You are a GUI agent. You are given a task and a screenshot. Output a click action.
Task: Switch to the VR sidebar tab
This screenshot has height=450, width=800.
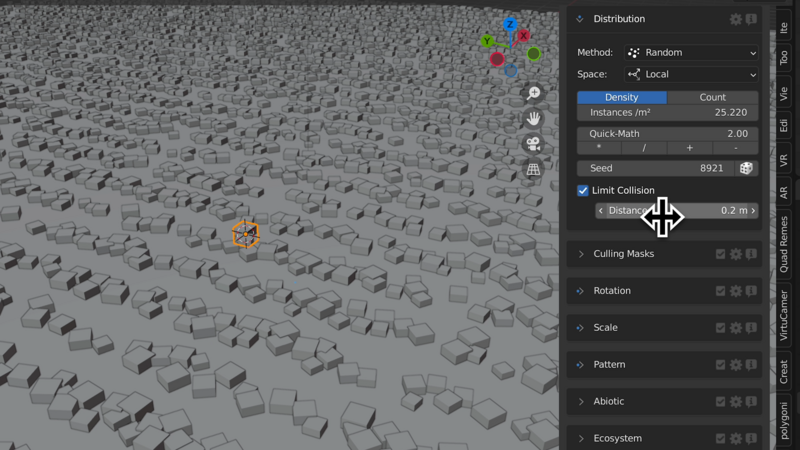[784, 160]
